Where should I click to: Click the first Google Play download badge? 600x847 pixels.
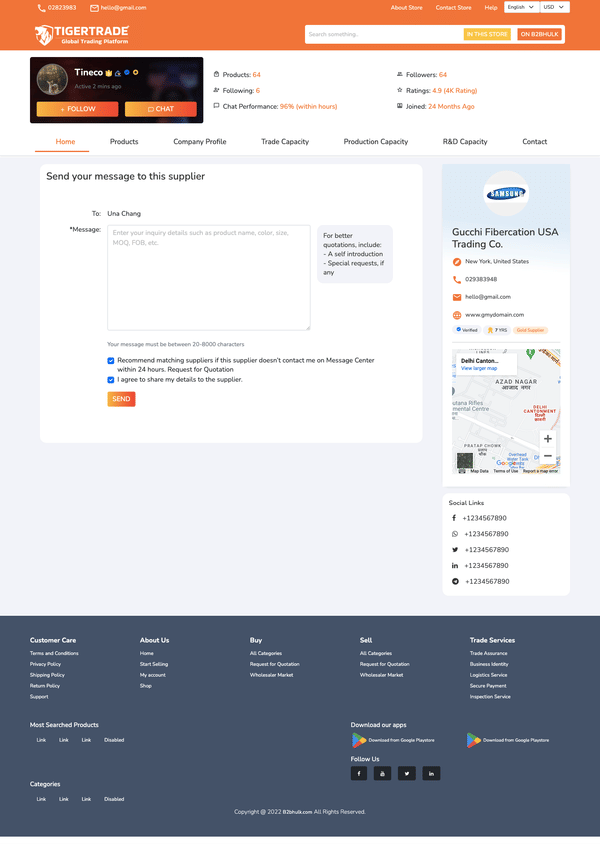pos(393,740)
